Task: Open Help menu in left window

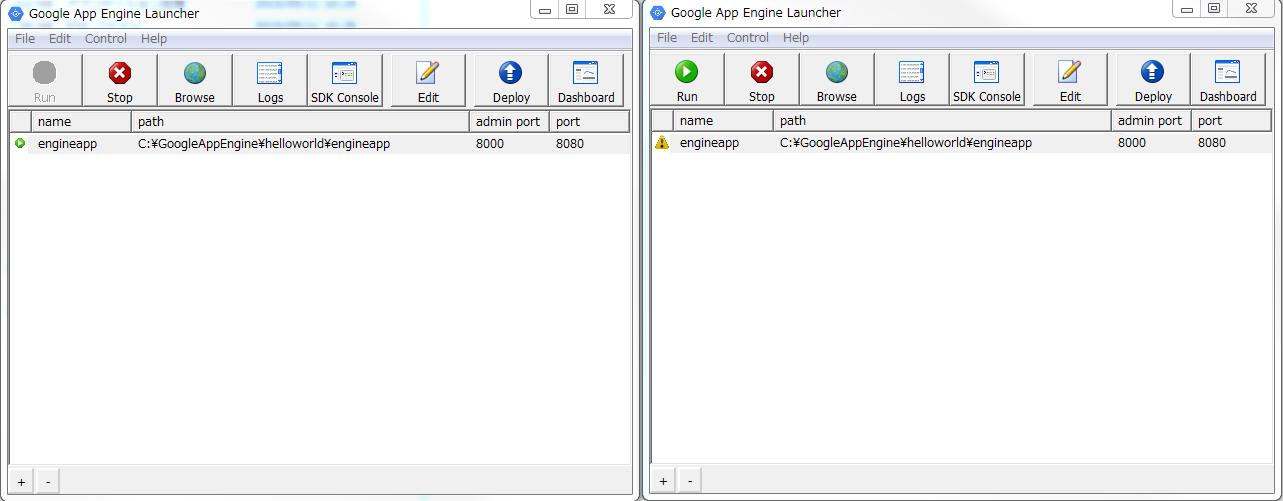Action: point(154,39)
